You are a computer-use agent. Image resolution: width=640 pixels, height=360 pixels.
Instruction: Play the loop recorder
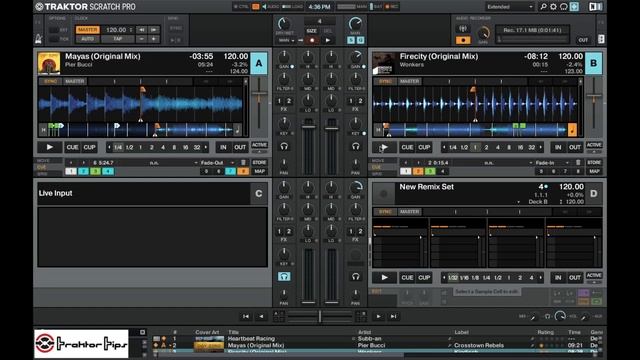click(x=327, y=40)
